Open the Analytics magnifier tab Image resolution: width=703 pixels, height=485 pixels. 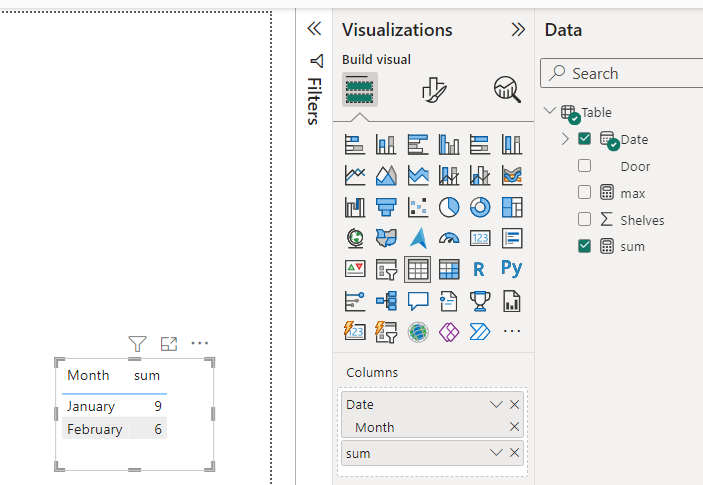pyautogui.click(x=507, y=90)
